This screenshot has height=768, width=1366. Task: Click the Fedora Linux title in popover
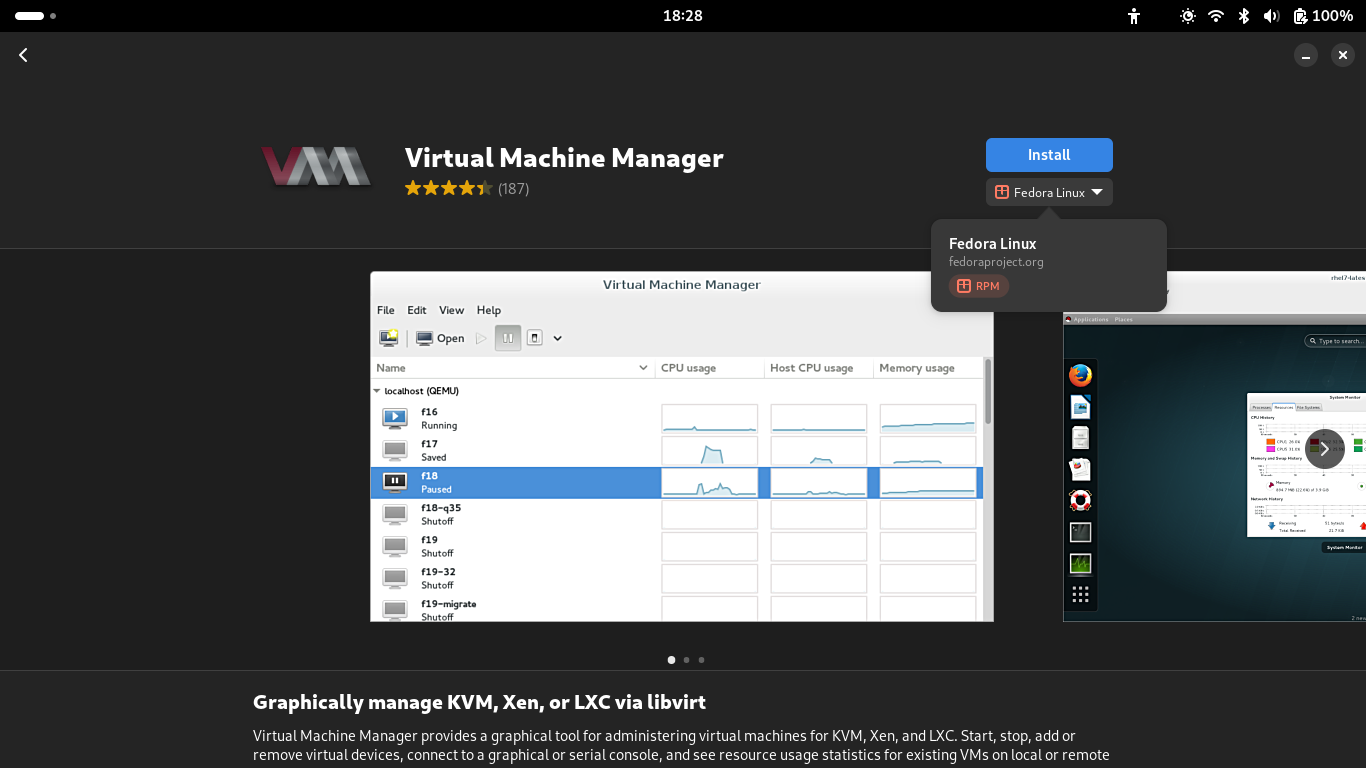click(992, 243)
